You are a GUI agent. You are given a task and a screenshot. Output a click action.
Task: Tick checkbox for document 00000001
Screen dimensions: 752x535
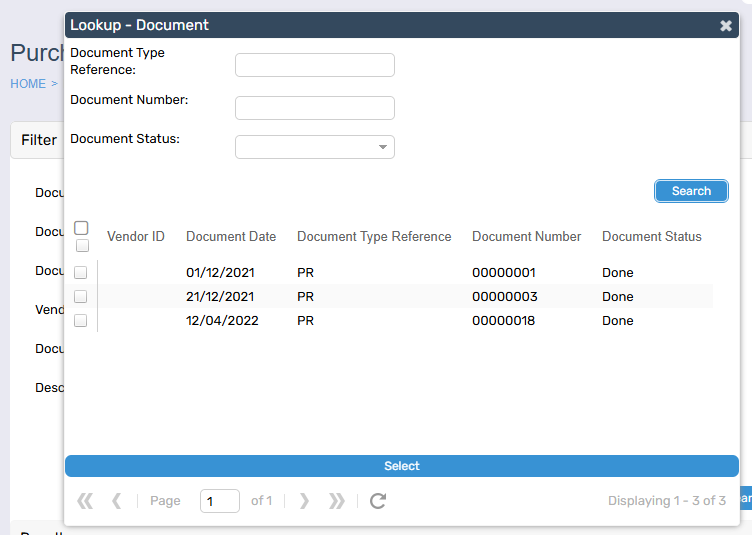(81, 272)
